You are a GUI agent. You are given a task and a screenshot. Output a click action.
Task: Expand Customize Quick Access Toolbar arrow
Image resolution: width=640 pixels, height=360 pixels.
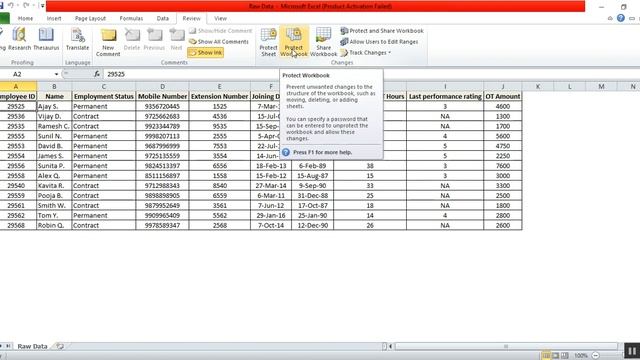click(42, 5)
